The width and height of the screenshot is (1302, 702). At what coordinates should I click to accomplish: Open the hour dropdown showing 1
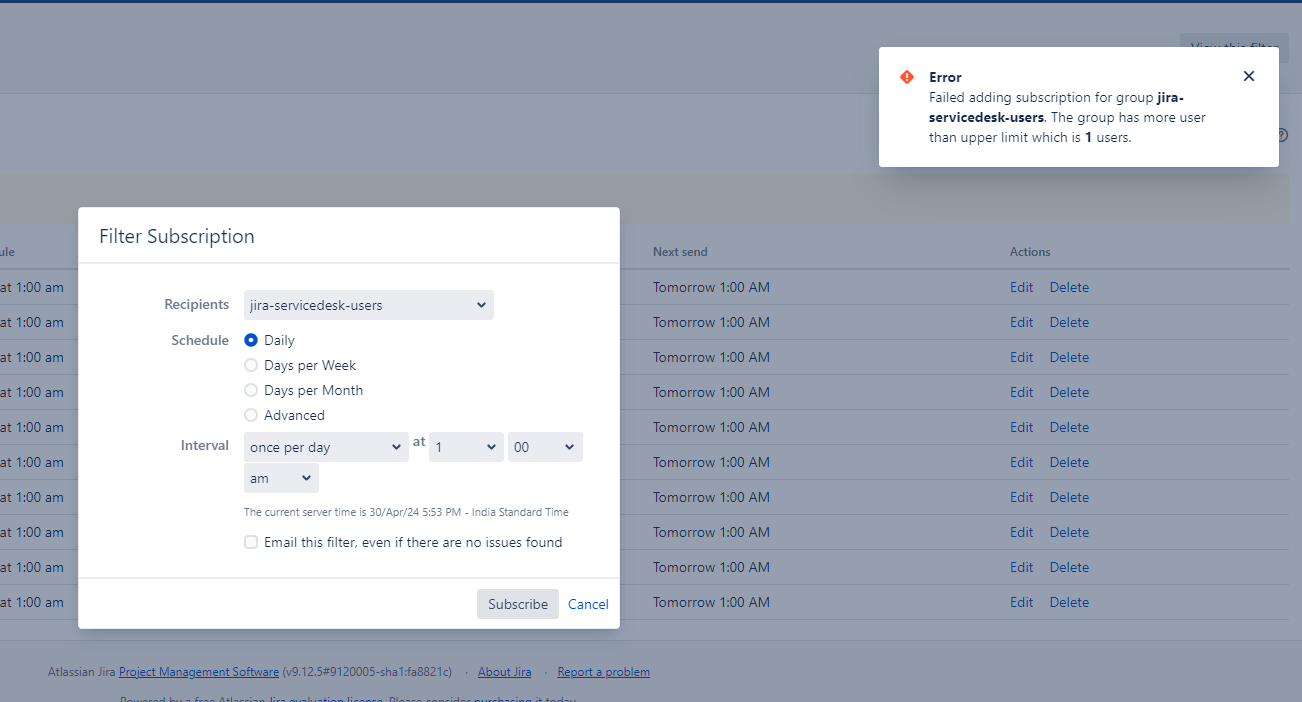[x=465, y=447]
